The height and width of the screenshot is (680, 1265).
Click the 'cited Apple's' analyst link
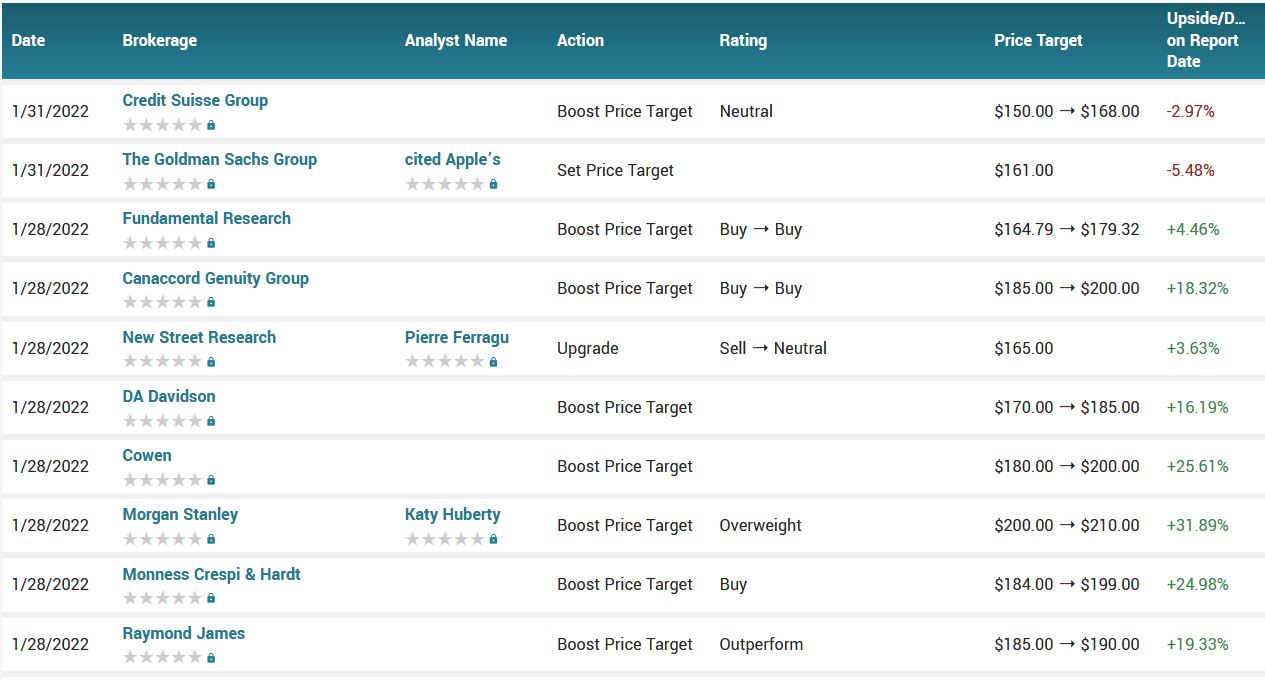point(452,160)
